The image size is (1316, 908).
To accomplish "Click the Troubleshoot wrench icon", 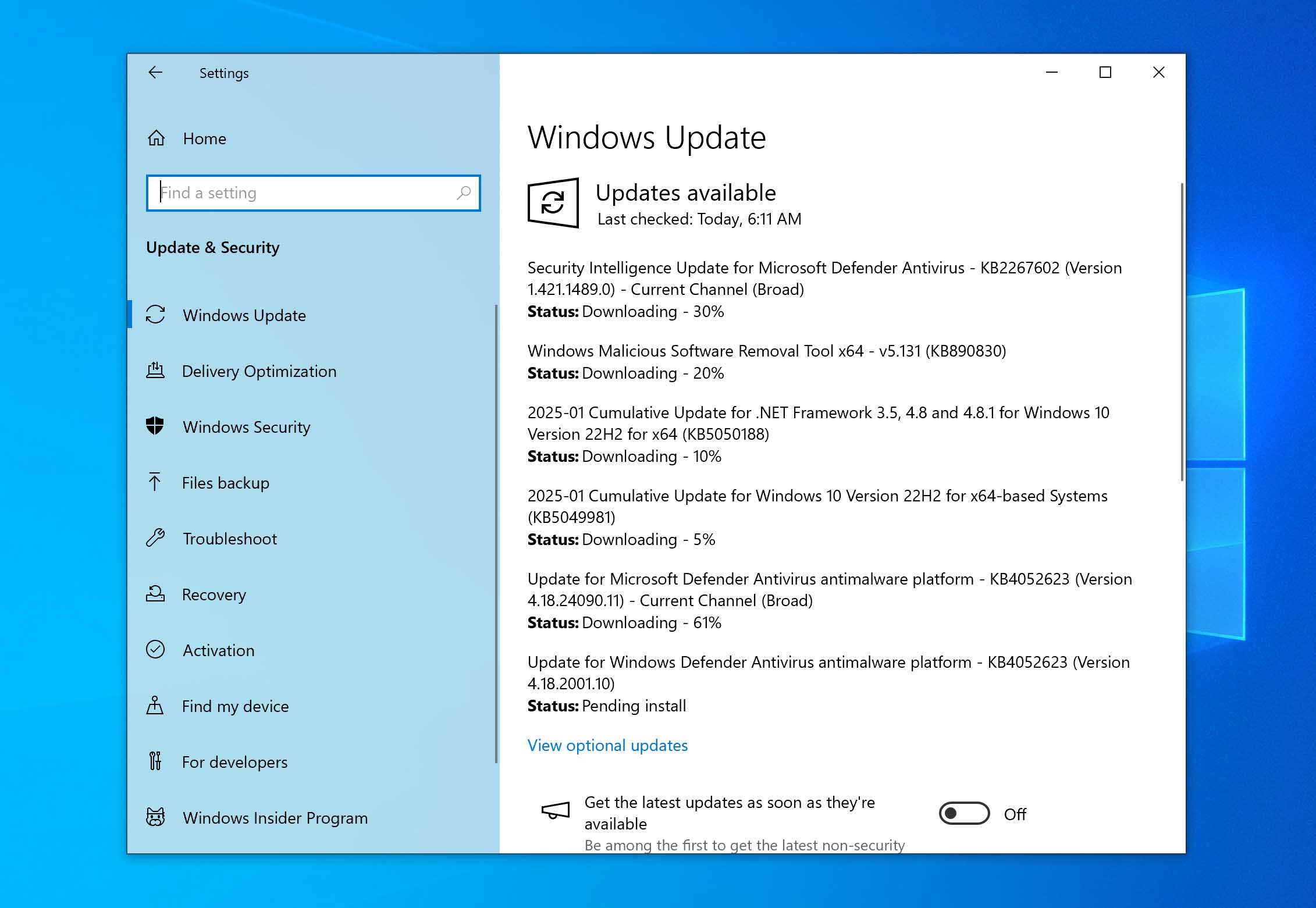I will tap(155, 538).
